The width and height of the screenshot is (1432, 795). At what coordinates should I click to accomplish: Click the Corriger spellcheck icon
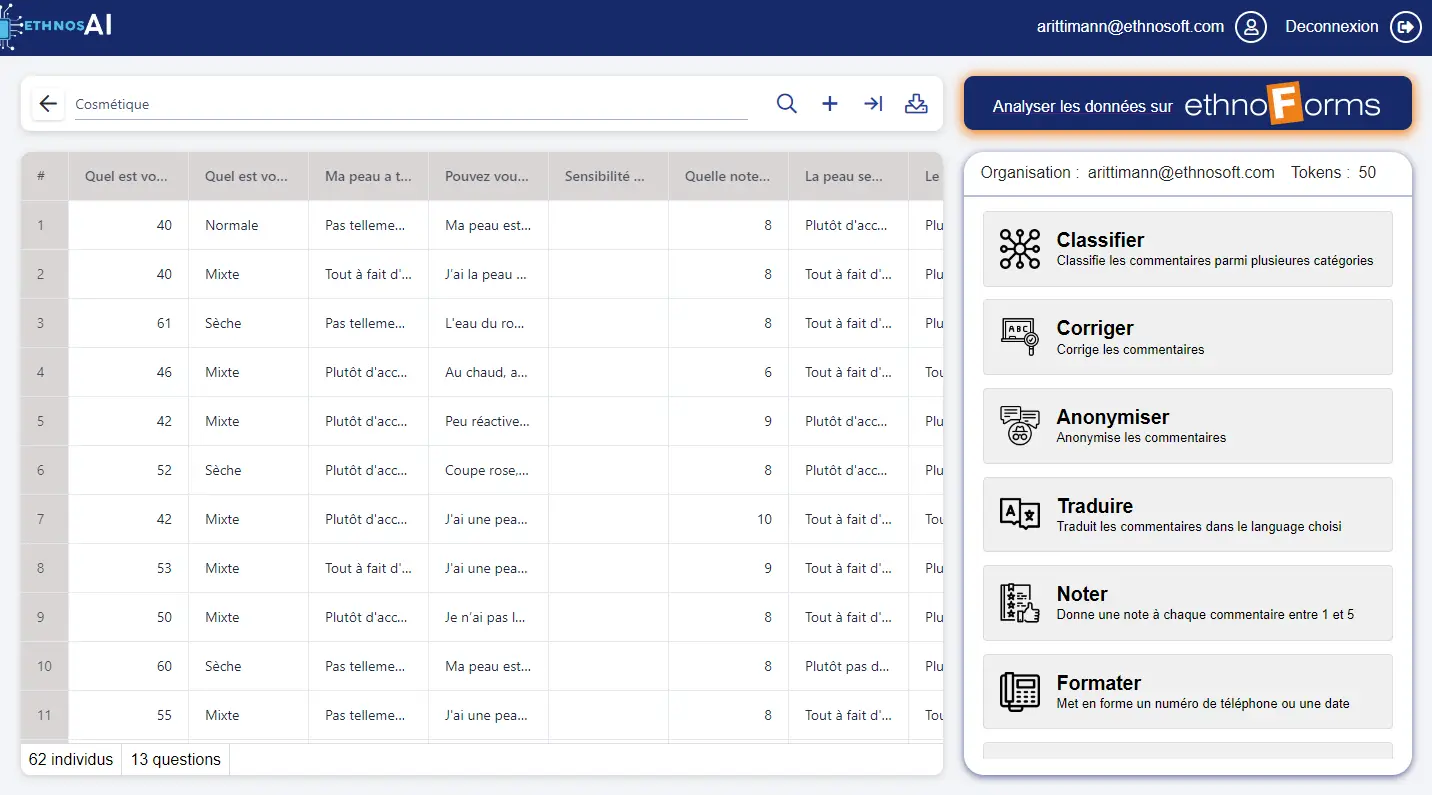(x=1020, y=337)
